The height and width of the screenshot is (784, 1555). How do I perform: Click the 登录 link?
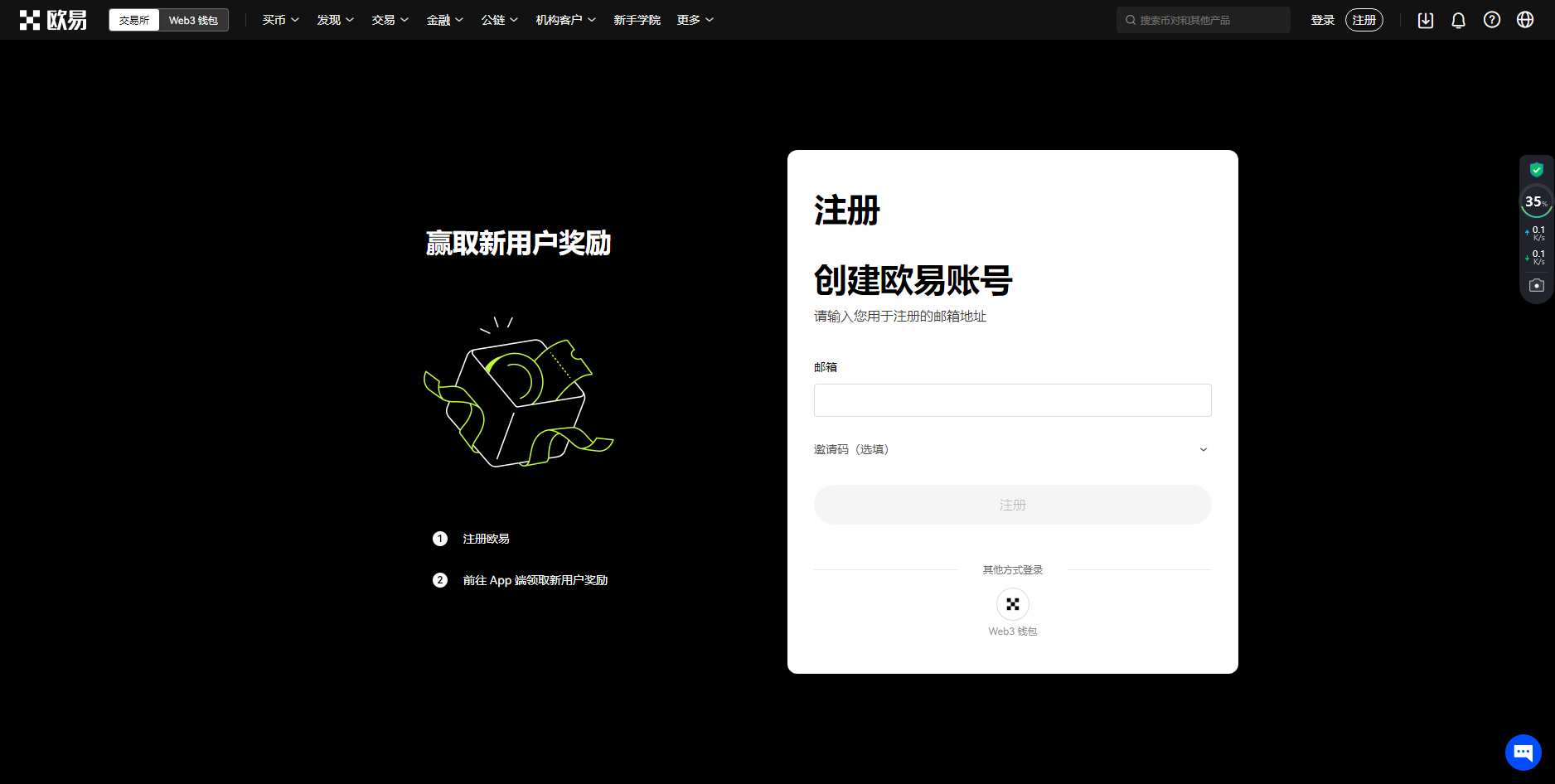[x=1323, y=20]
